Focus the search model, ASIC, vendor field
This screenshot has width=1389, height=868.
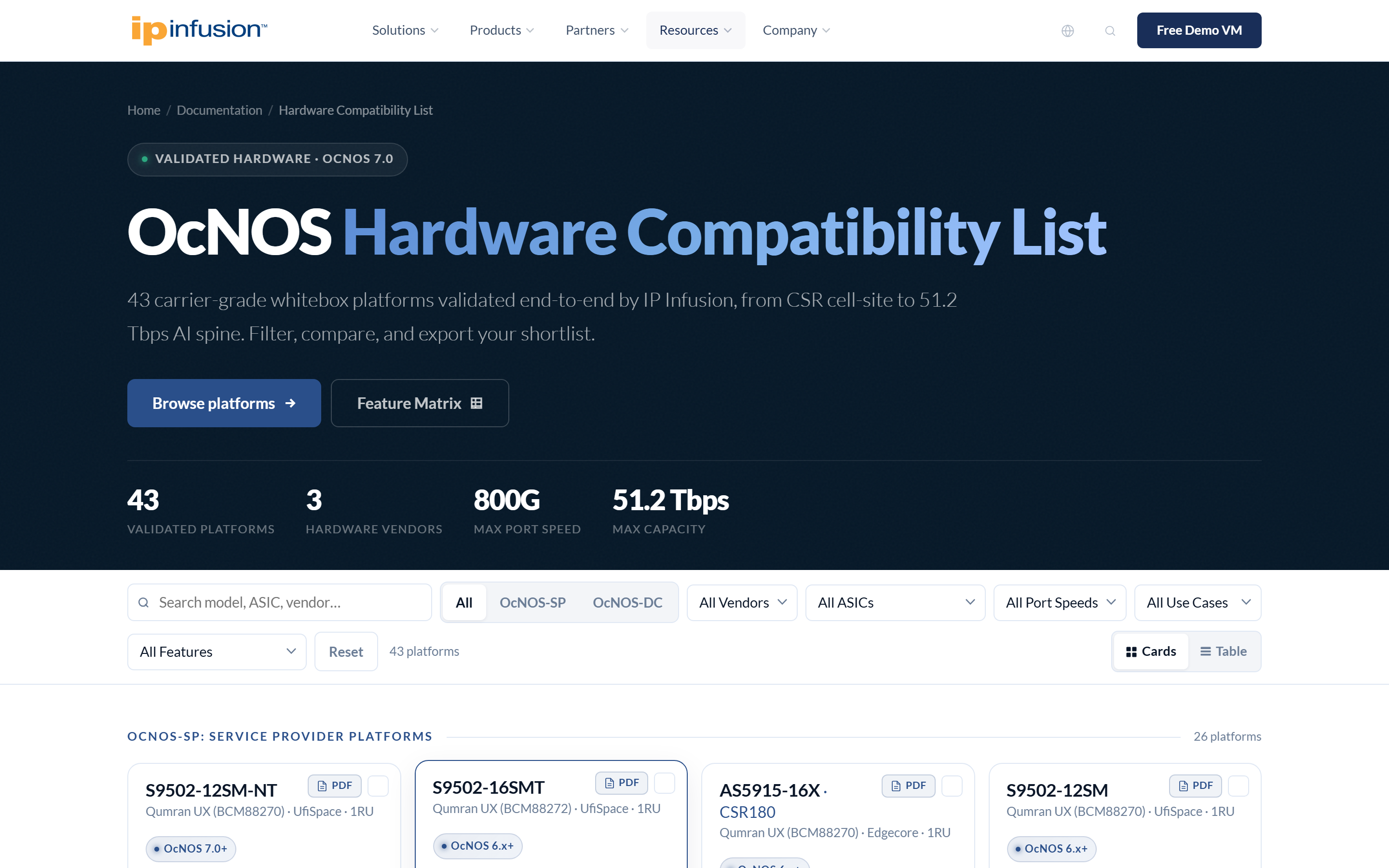[280, 602]
